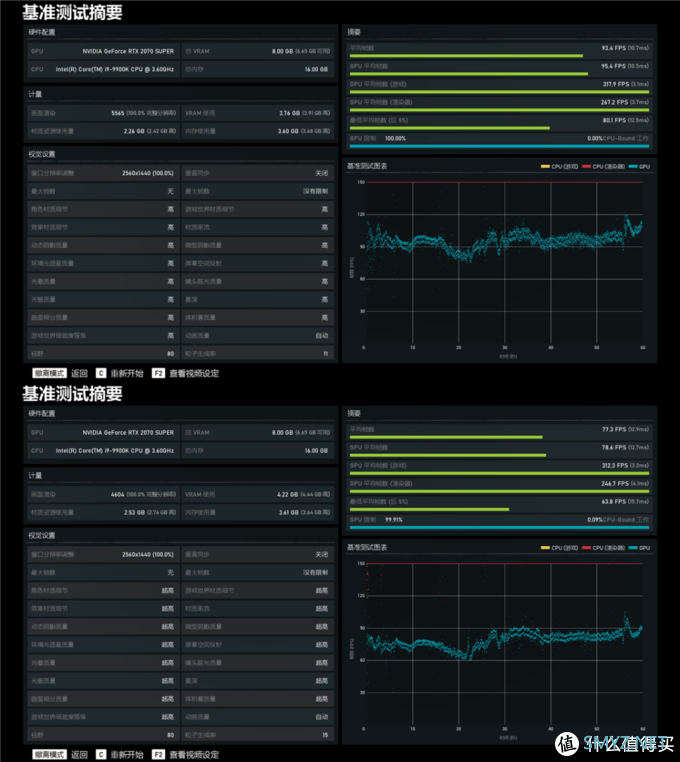Click 重新开始 in the 77.3 FPS summary
Viewport: 680px width, 762px height.
click(x=127, y=754)
